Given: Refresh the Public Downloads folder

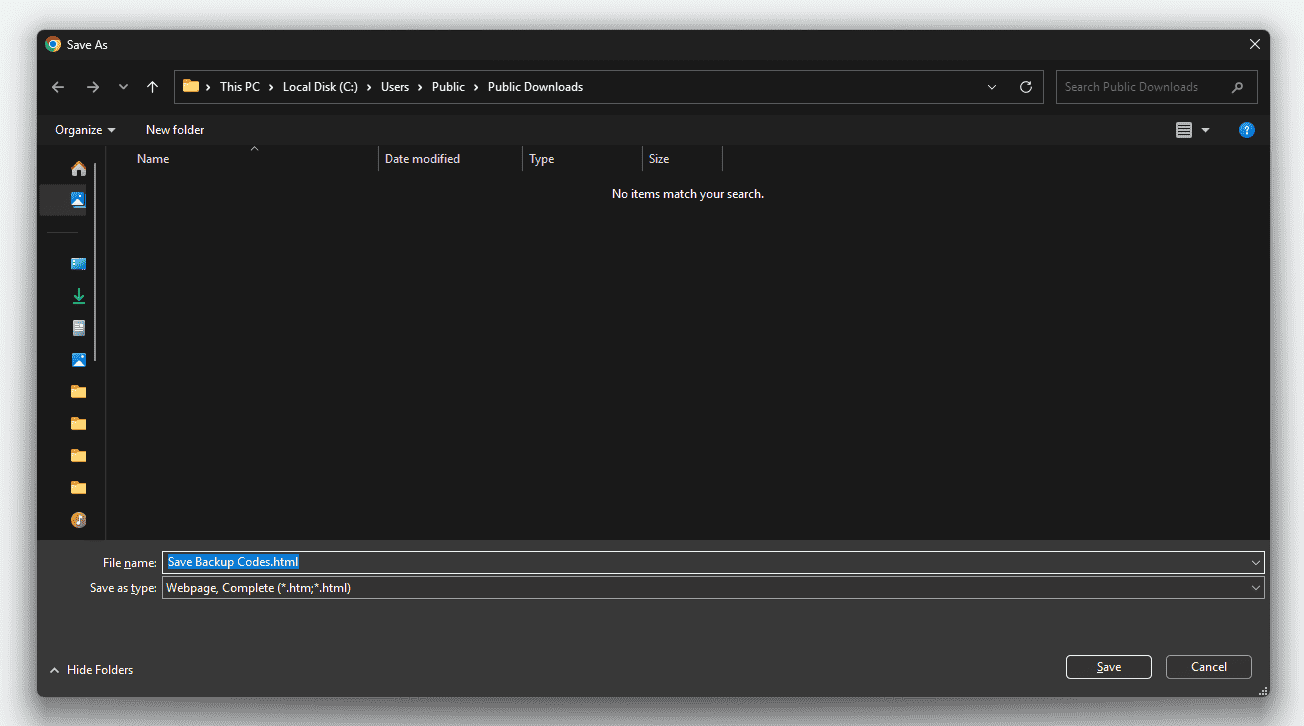Looking at the screenshot, I should (x=1025, y=87).
